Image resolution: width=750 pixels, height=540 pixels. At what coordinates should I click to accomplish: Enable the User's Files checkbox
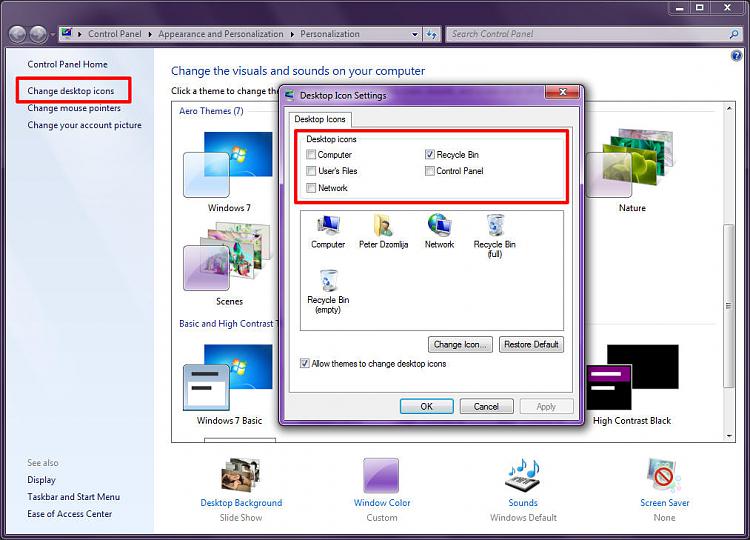pos(311,171)
